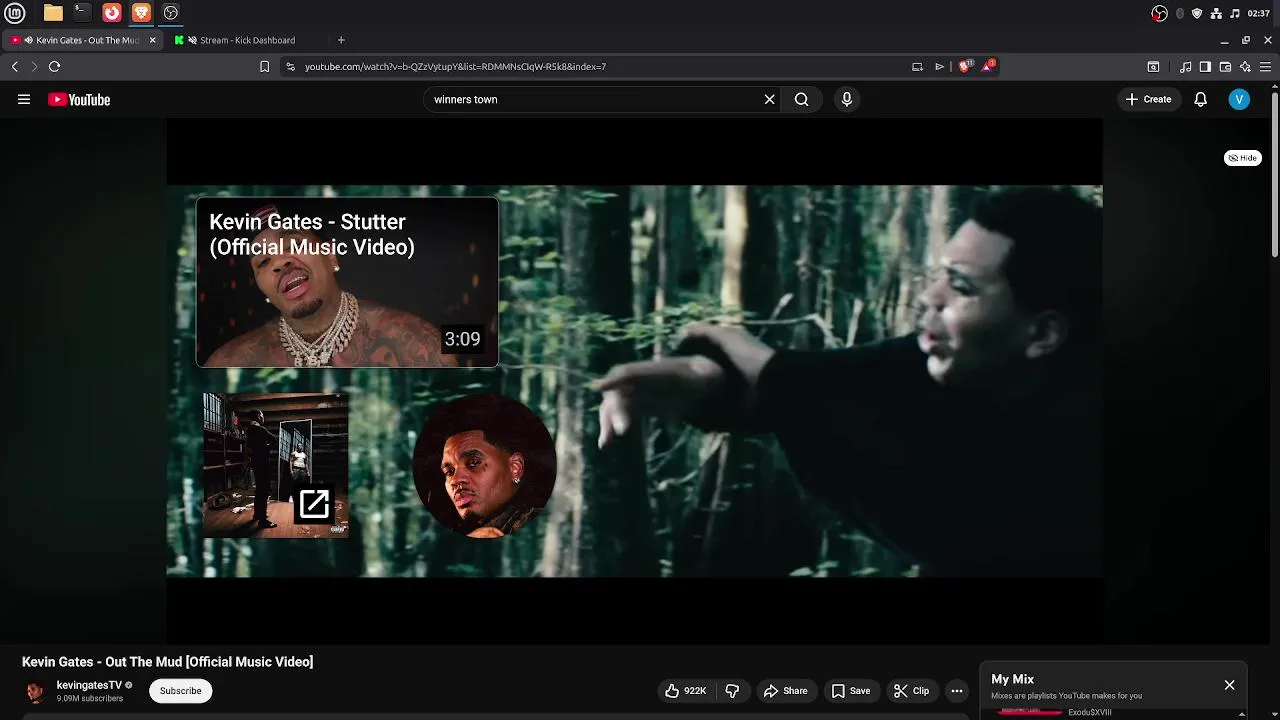Open the Files folder taskbar icon
Screen dimensions: 1280x720
[x=53, y=13]
